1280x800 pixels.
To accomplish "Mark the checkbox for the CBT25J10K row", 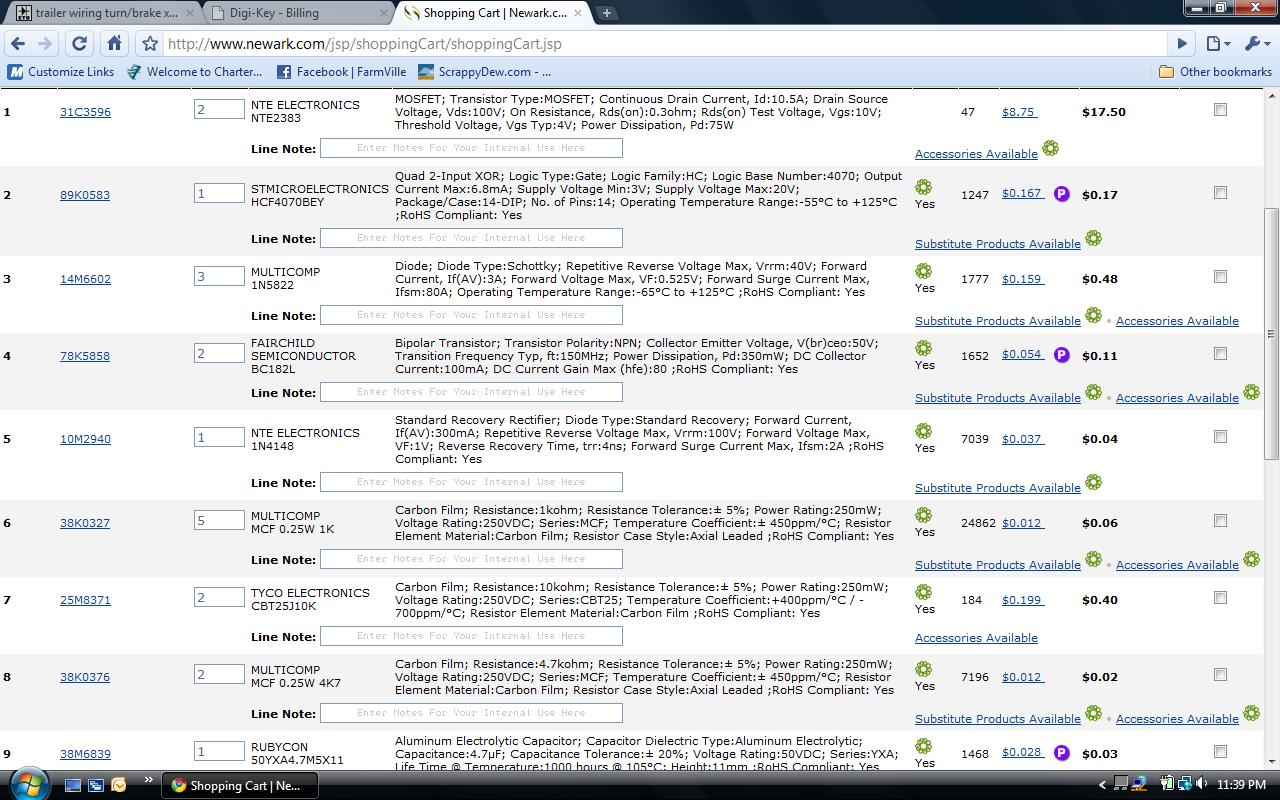I will coord(1220,598).
